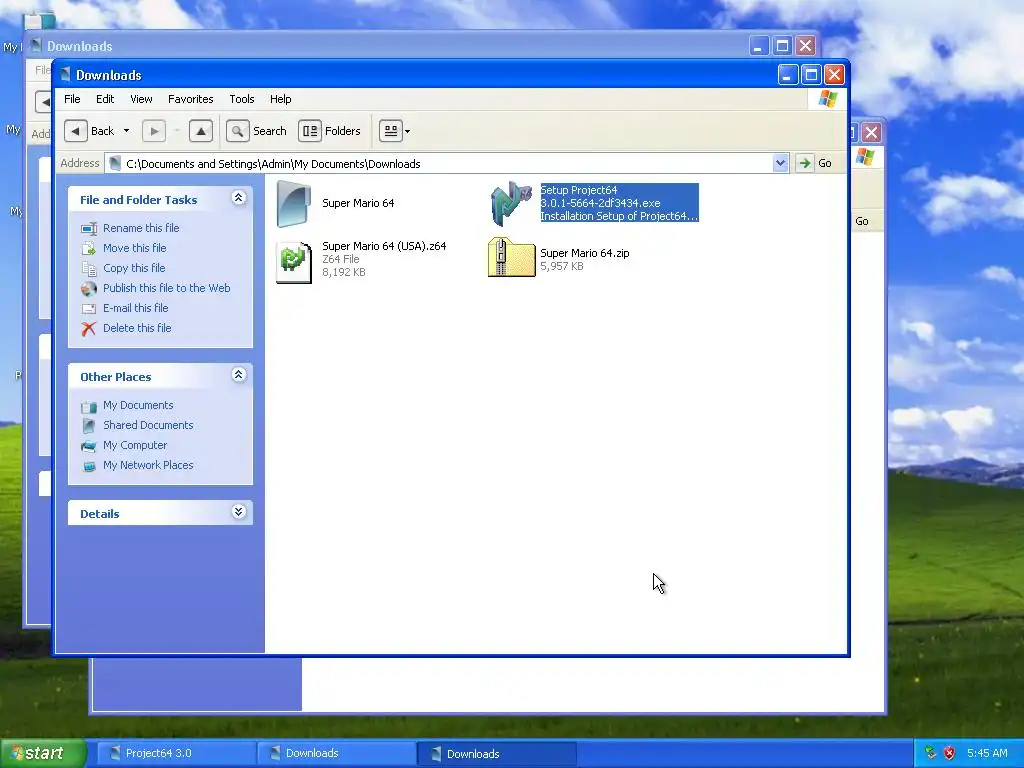1024x768 pixels.
Task: Click the Shared Documents folder icon
Action: pyautogui.click(x=89, y=426)
